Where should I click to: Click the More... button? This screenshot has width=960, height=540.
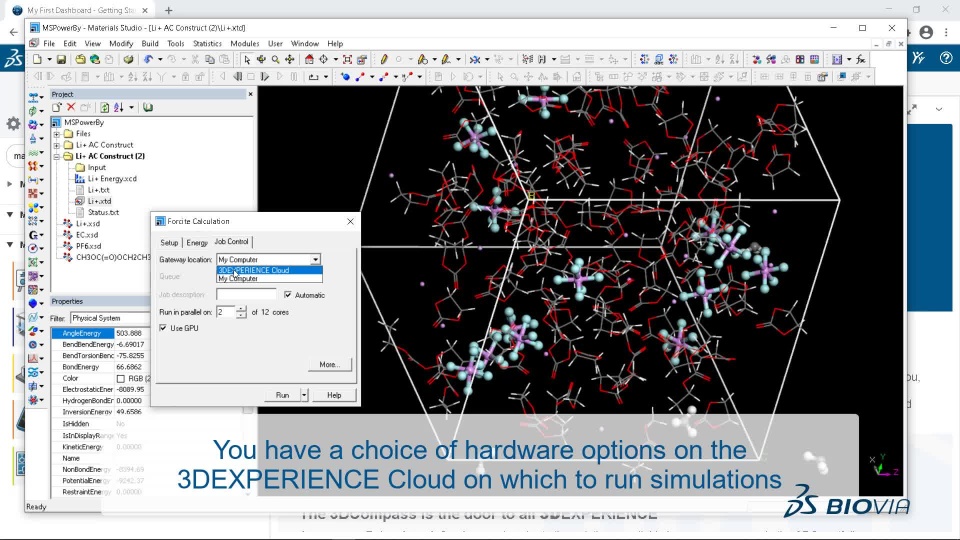point(330,364)
